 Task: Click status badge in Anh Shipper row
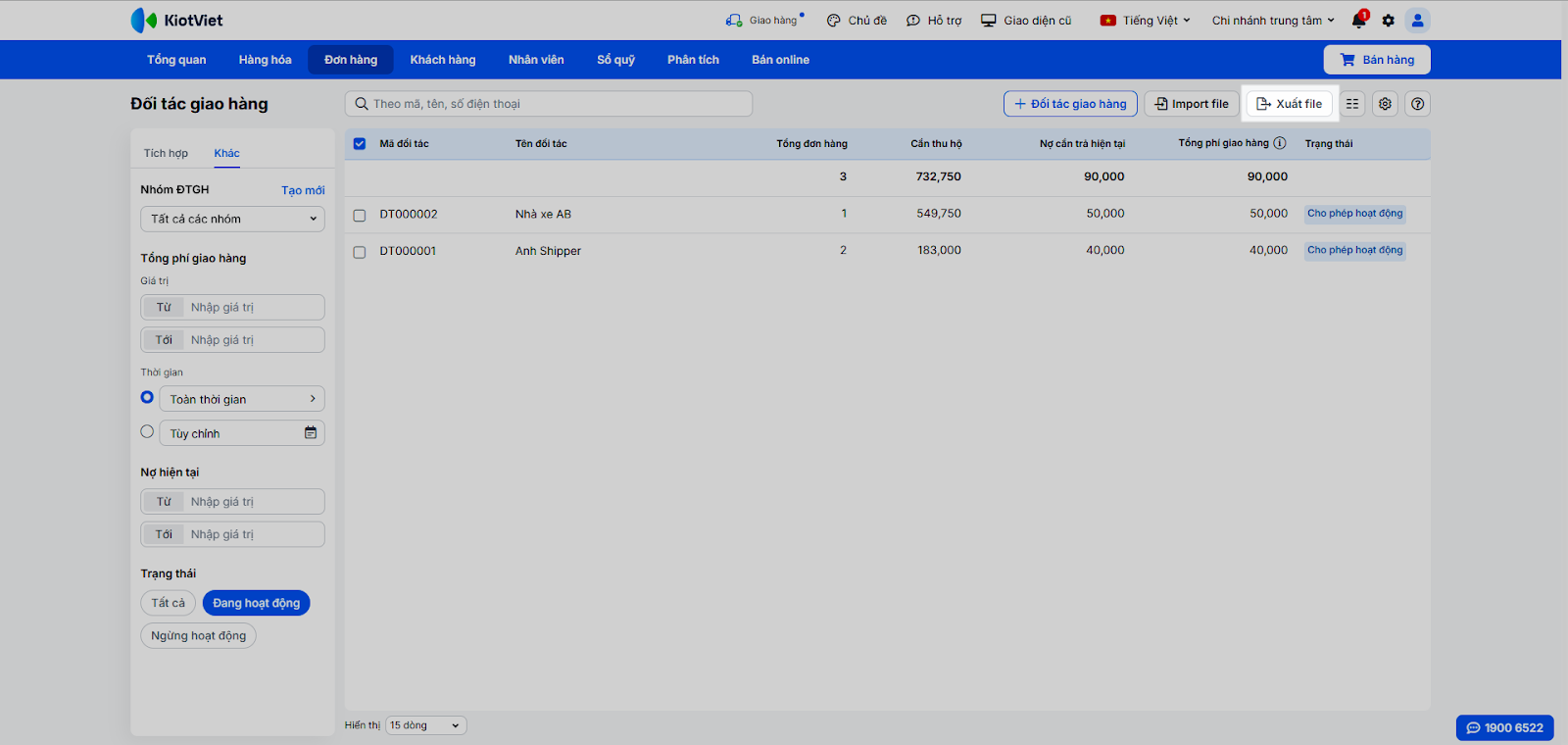coord(1355,251)
